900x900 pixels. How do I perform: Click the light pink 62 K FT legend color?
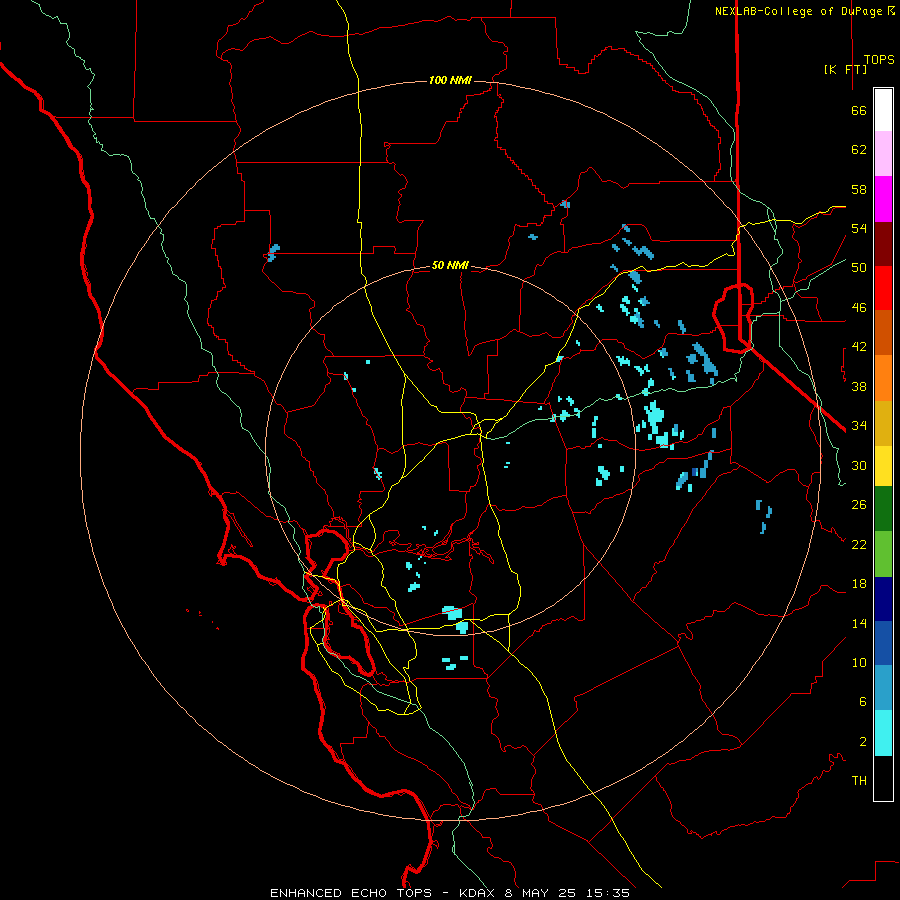(x=883, y=153)
